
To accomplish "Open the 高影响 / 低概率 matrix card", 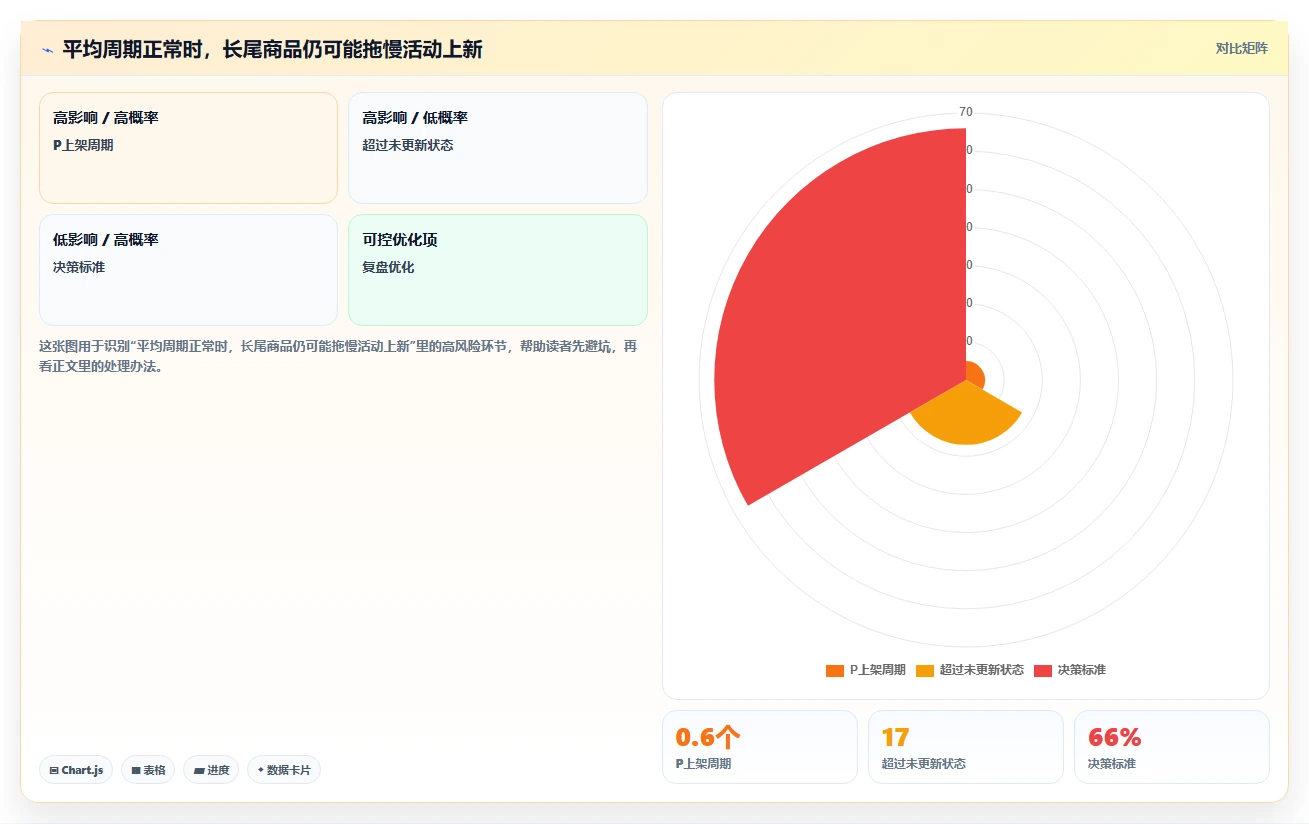I will point(498,148).
